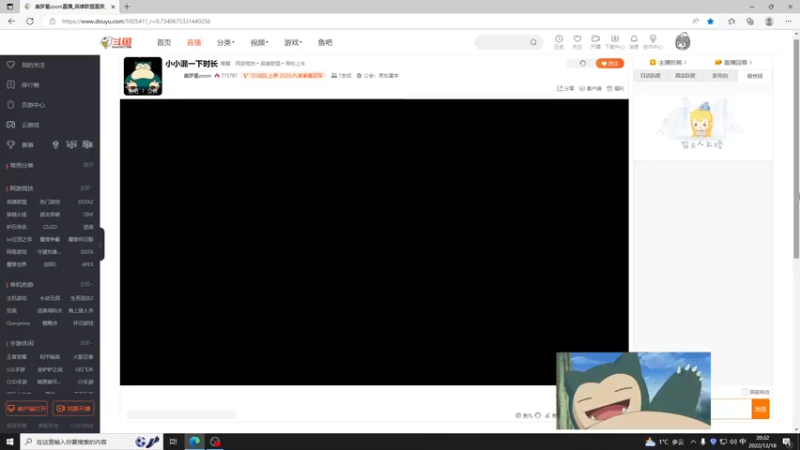Open 直播回看 chevron link
The width and height of the screenshot is (800, 450).
[x=734, y=62]
